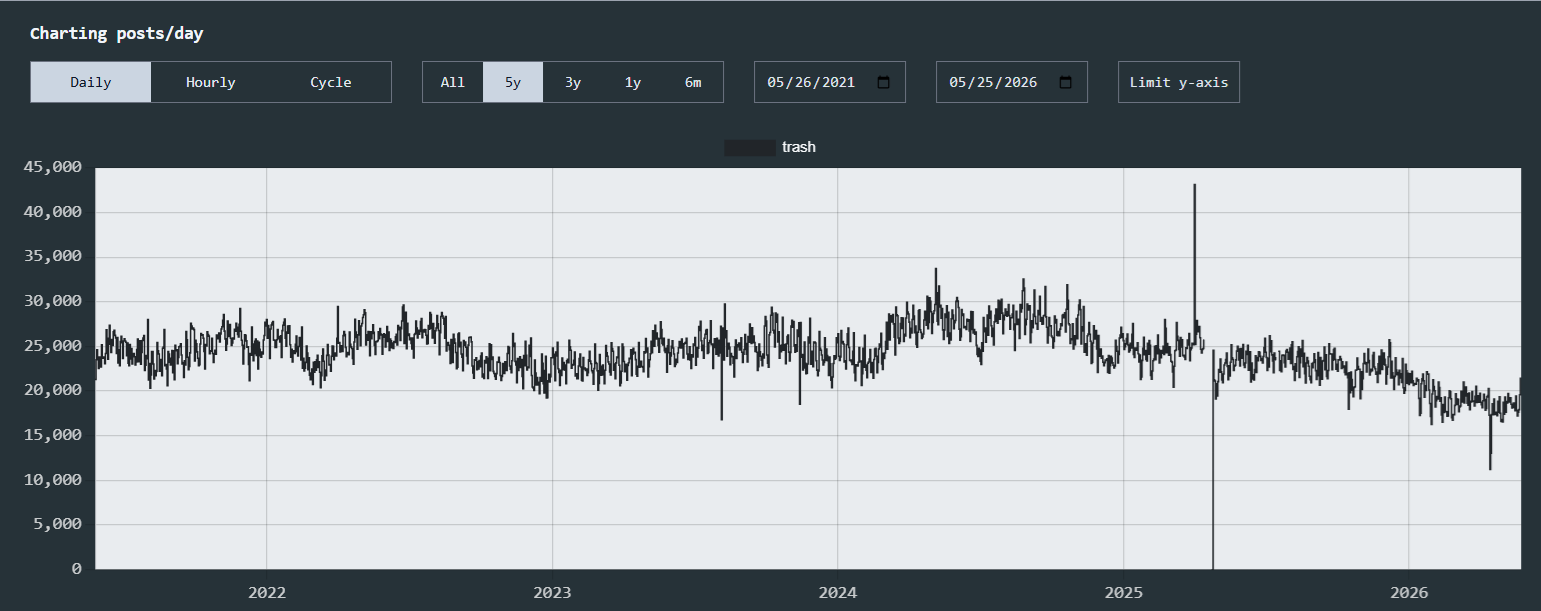
Task: Click the 2022 label on x-axis
Action: pyautogui.click(x=267, y=592)
